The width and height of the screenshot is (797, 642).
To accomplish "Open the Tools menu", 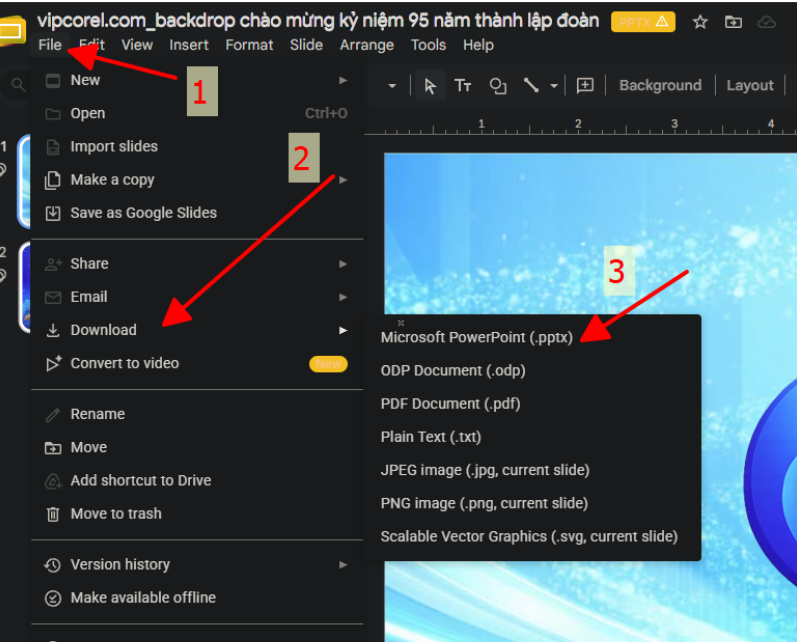I will pyautogui.click(x=428, y=45).
